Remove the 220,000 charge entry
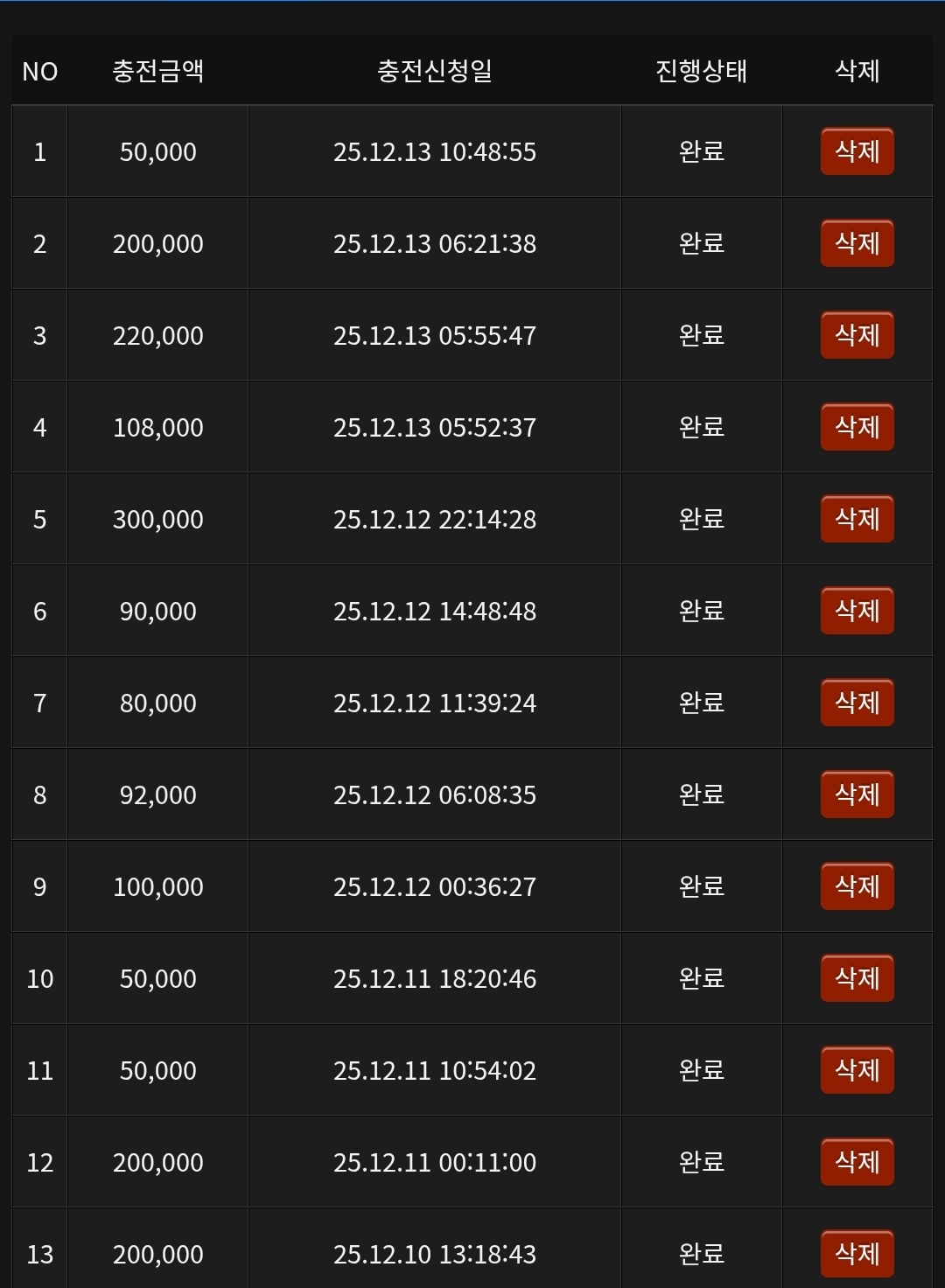The image size is (945, 1288). [x=857, y=335]
